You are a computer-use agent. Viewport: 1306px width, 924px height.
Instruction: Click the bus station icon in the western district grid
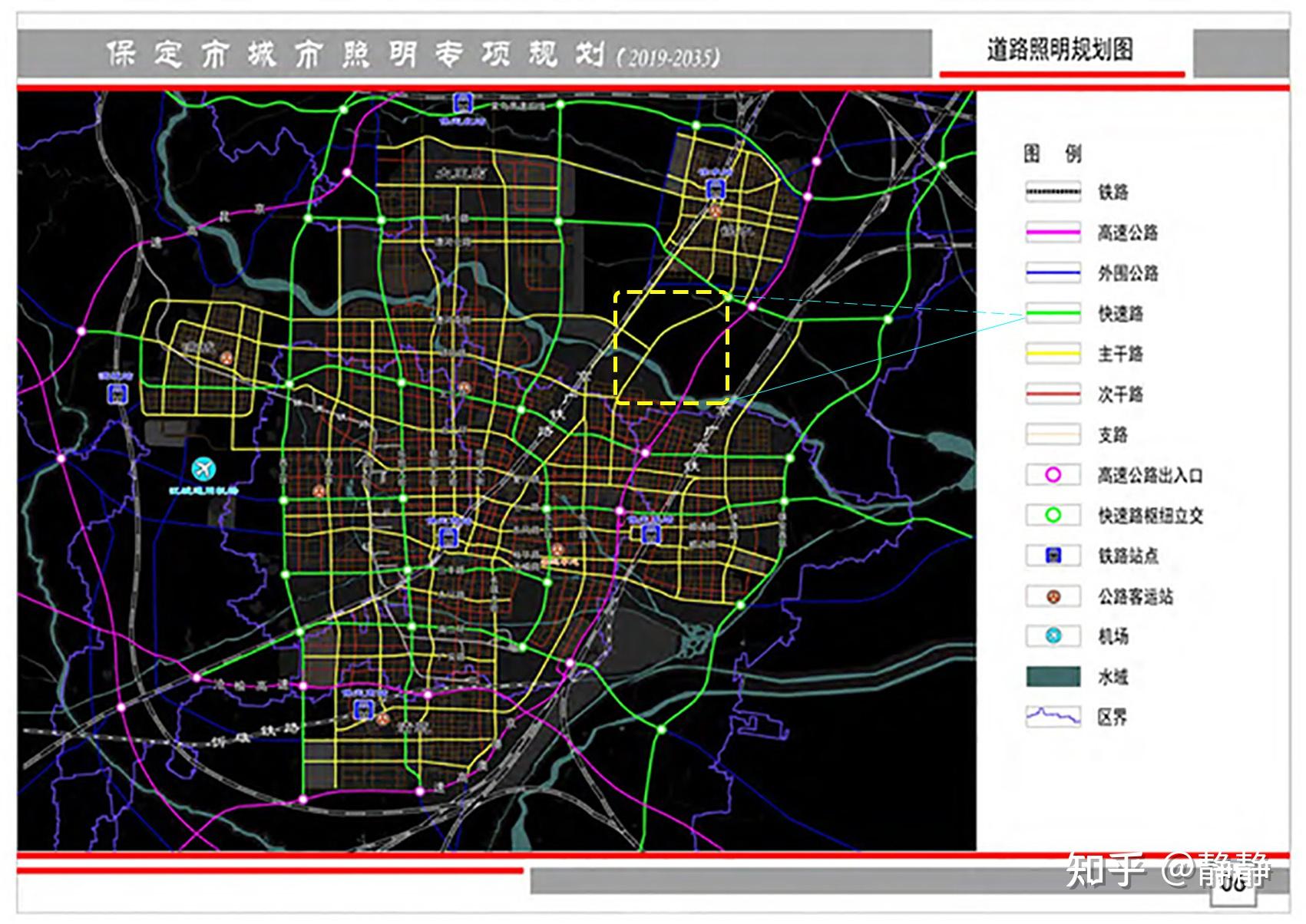226,358
